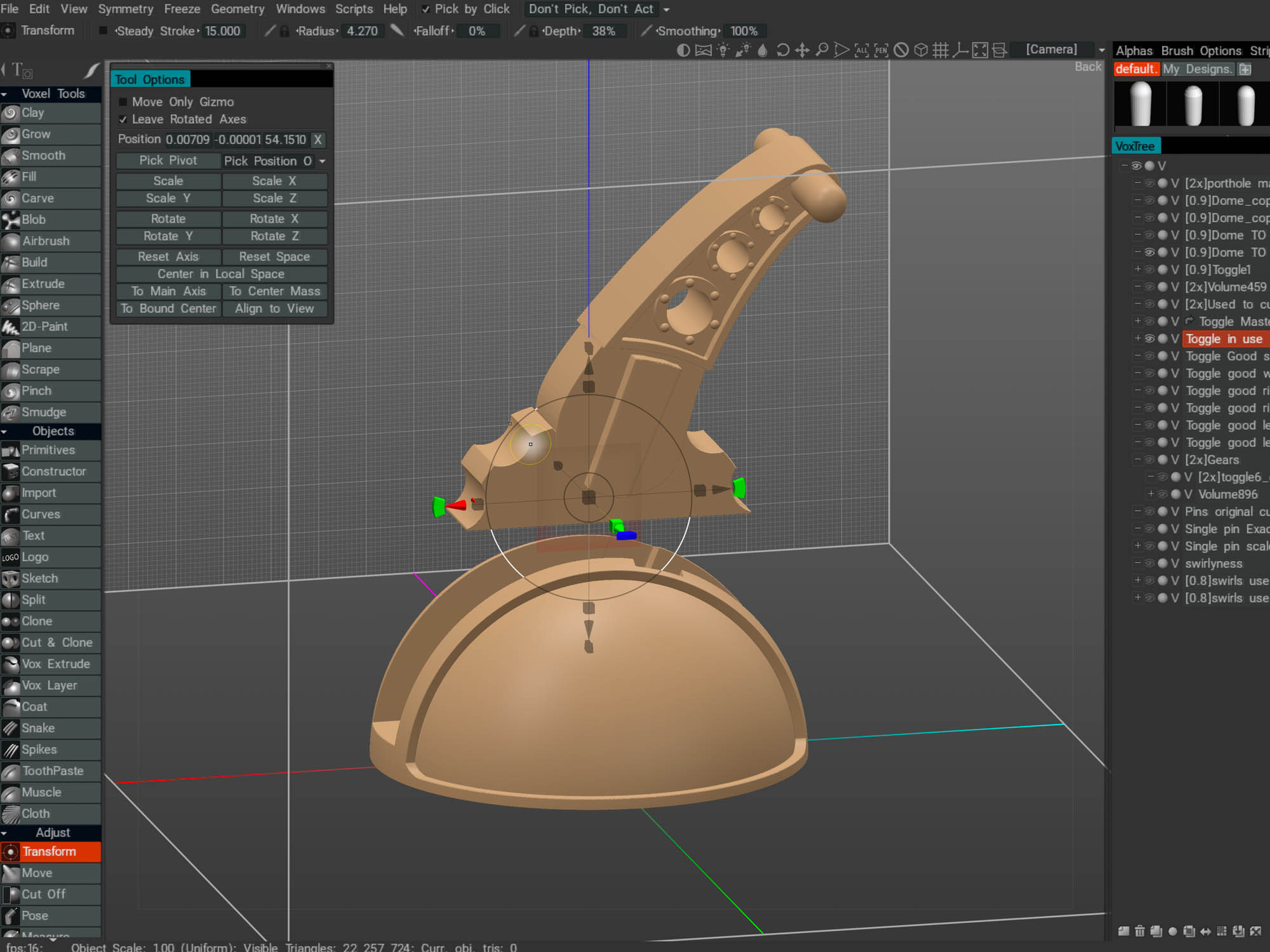This screenshot has height=952, width=1270.
Task: Switch to the Alphas tab
Action: (x=1134, y=51)
